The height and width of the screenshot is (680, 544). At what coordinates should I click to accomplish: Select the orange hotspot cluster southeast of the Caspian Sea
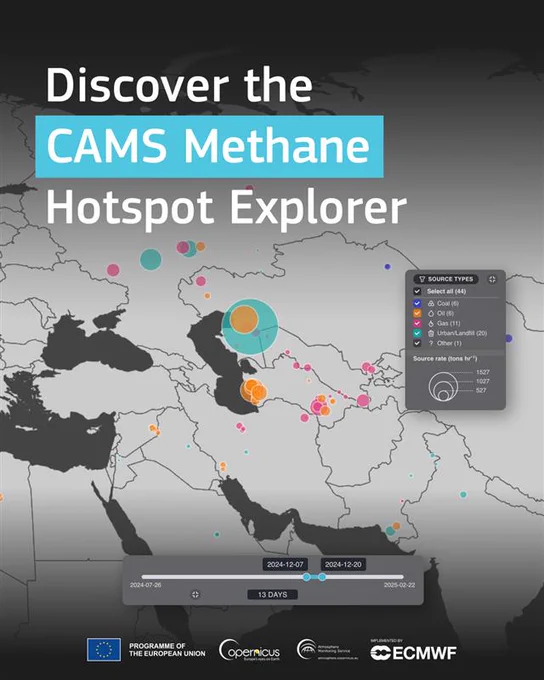(x=253, y=391)
